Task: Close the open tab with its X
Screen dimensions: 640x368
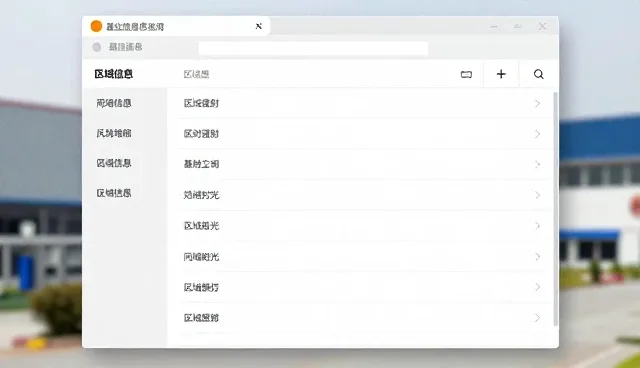Action: point(258,26)
